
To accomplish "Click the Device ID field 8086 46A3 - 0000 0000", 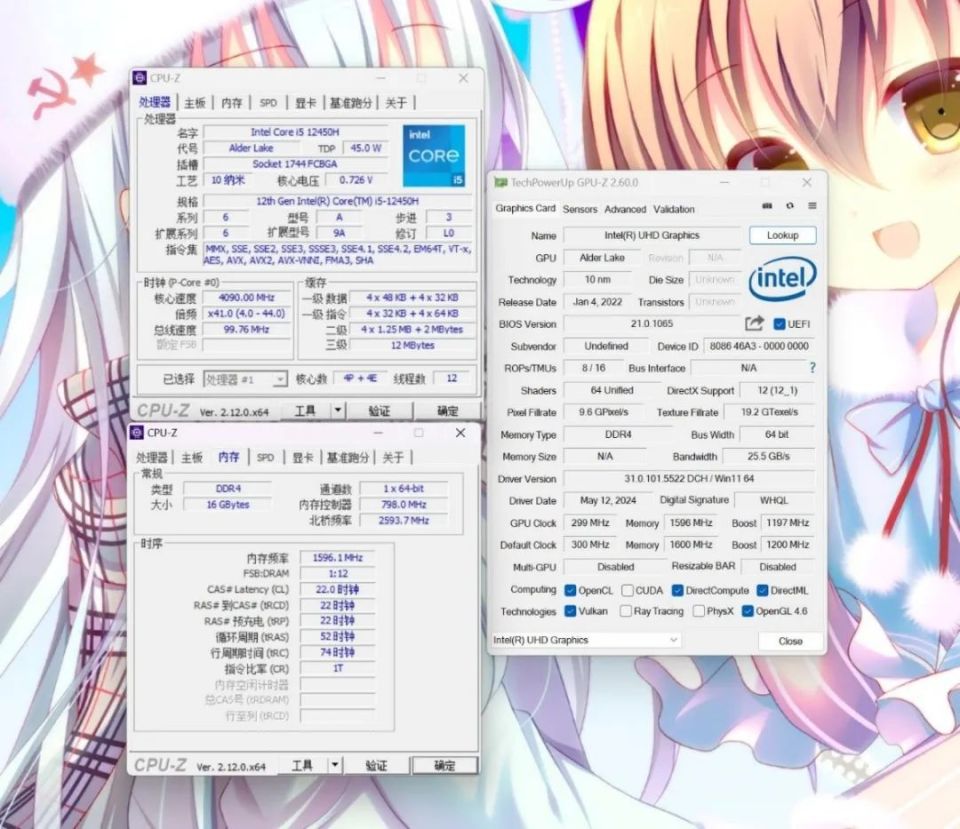I will tap(759, 346).
